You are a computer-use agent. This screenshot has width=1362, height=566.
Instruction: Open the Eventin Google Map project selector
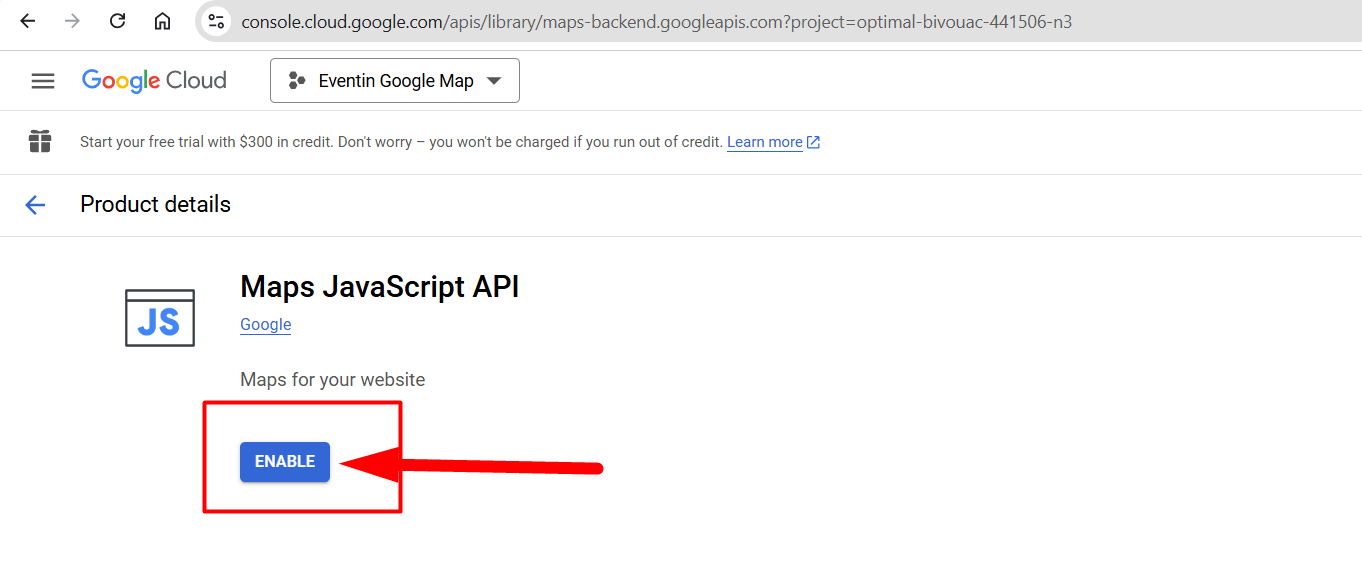tap(394, 81)
